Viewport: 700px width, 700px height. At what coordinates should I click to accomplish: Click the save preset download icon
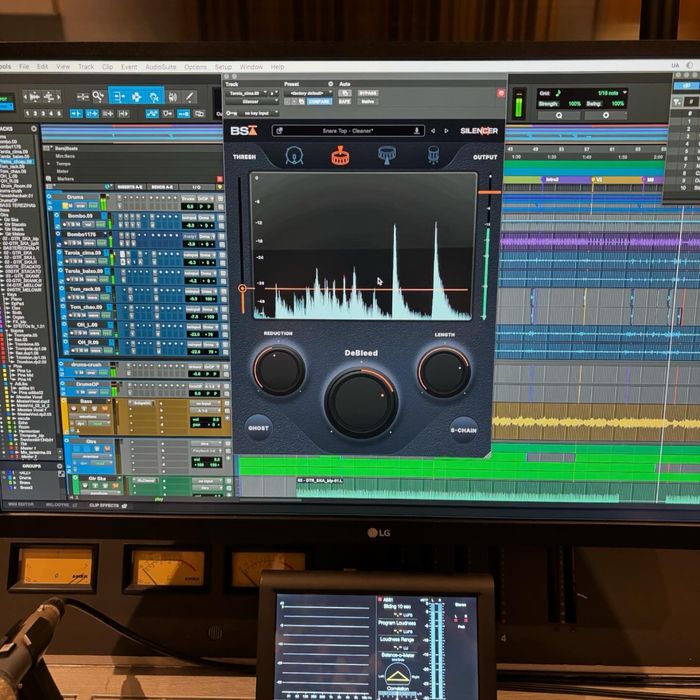pyautogui.click(x=416, y=130)
